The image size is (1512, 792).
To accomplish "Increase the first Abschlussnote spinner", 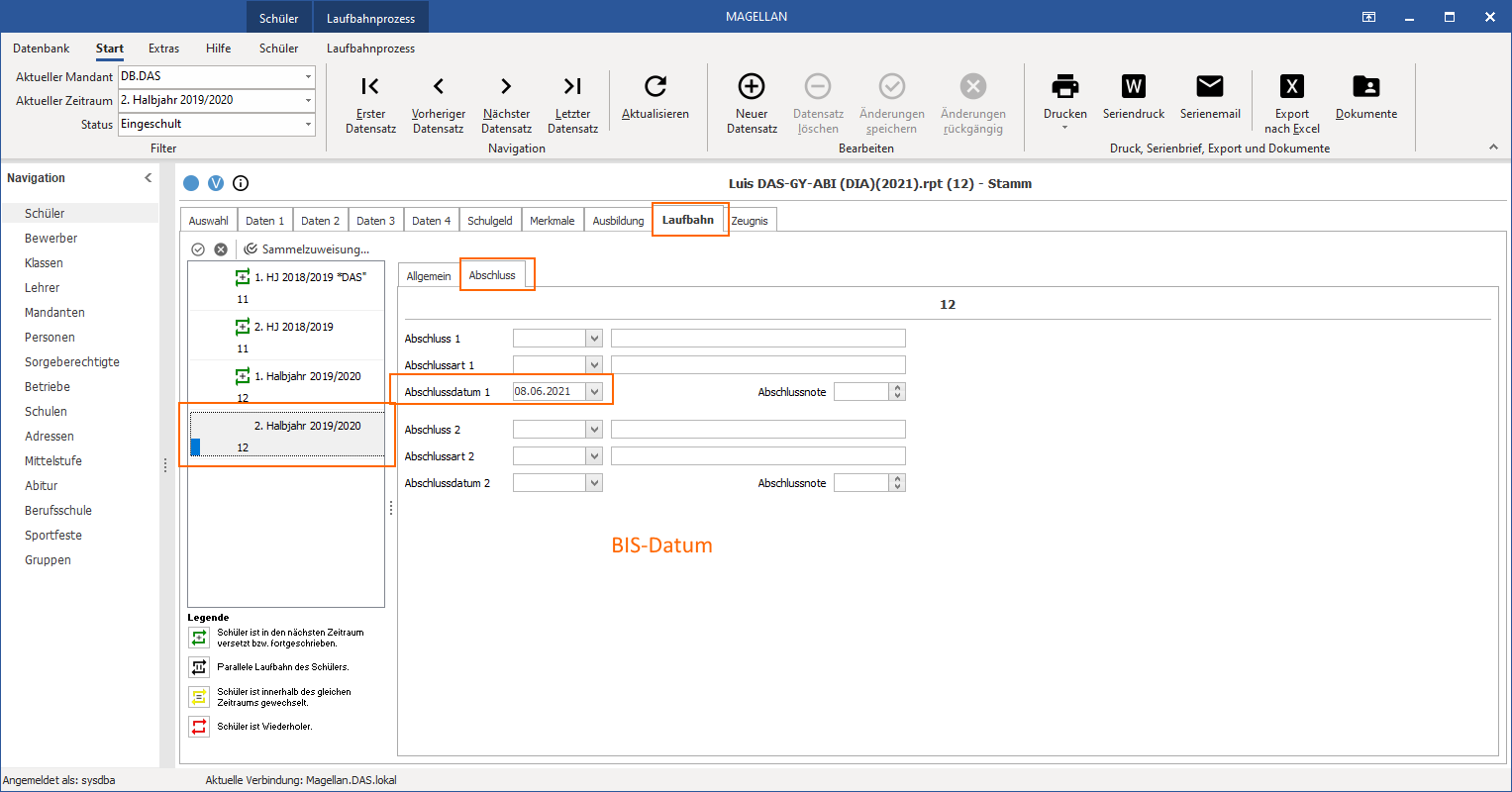I will tap(897, 388).
